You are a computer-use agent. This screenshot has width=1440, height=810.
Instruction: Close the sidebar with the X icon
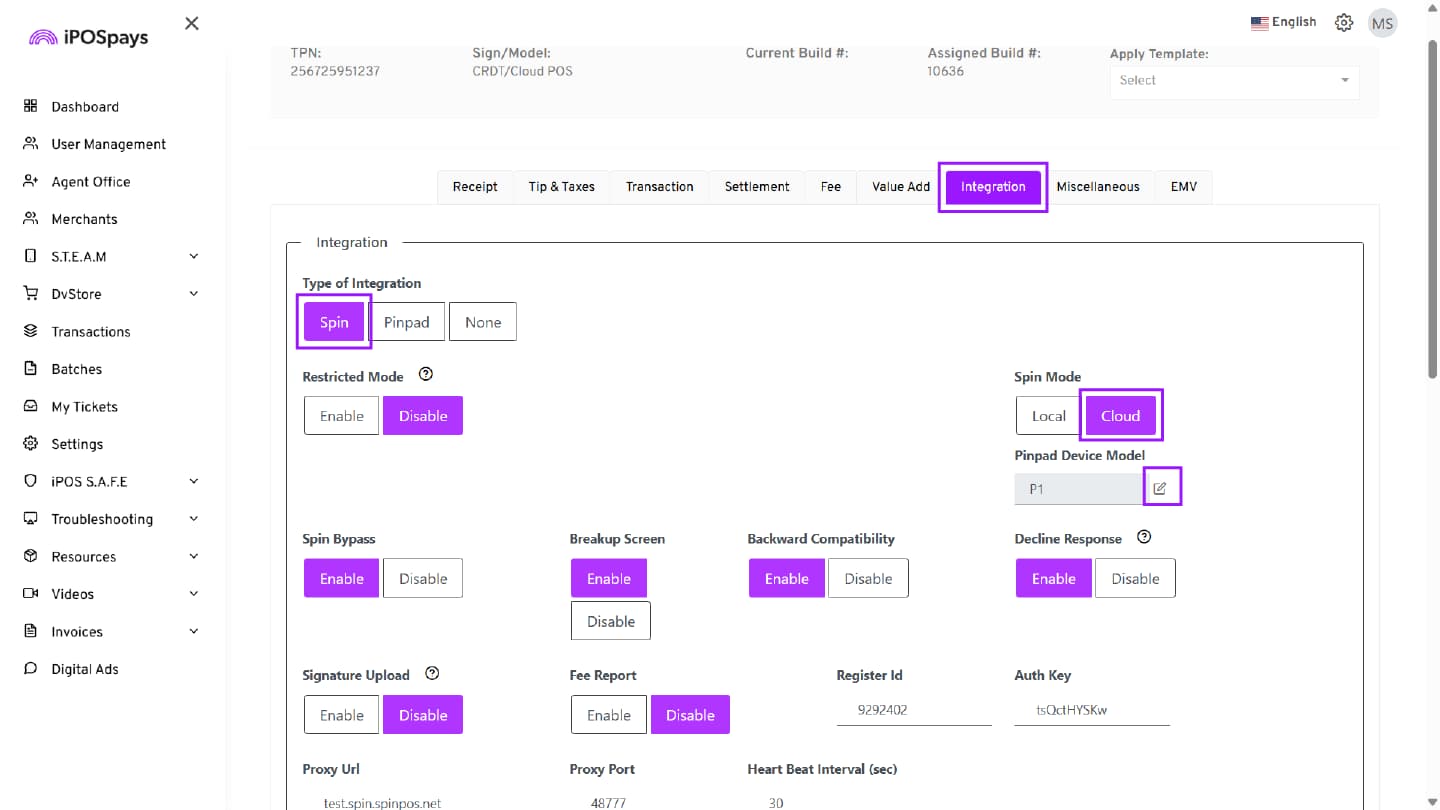pyautogui.click(x=192, y=23)
